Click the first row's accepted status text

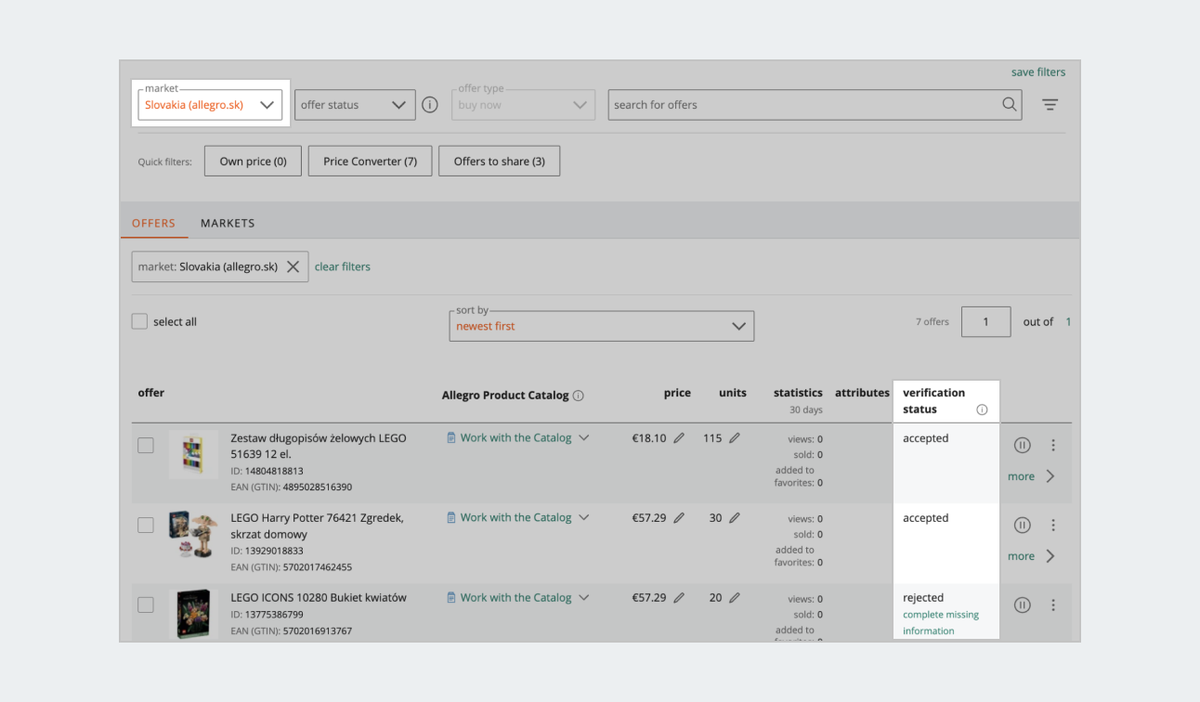pos(925,438)
